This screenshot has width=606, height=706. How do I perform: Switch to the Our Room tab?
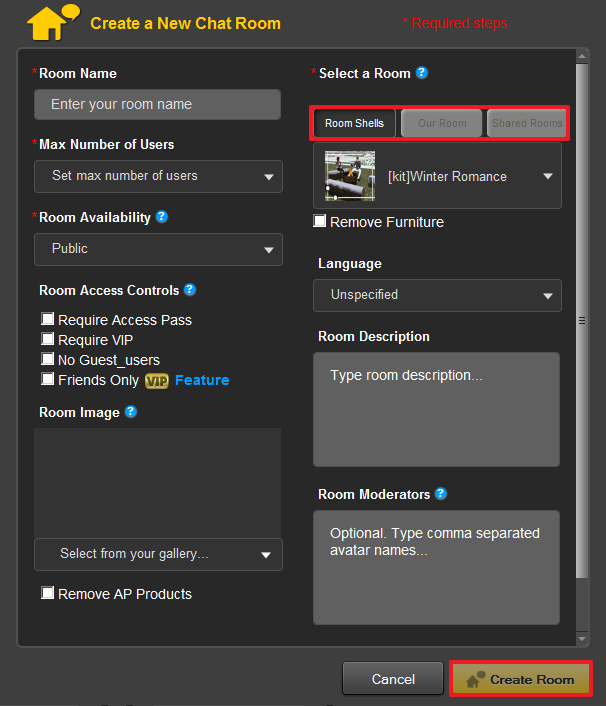coord(441,124)
